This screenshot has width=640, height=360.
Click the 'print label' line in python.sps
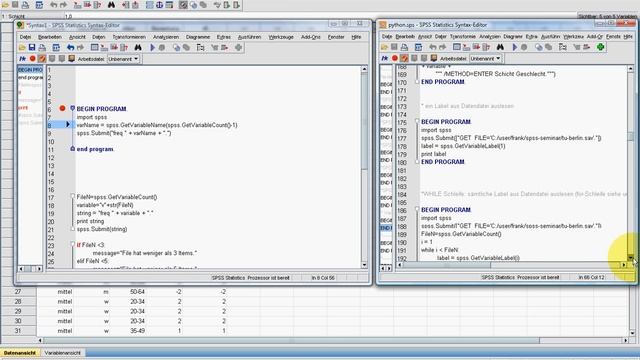point(433,154)
